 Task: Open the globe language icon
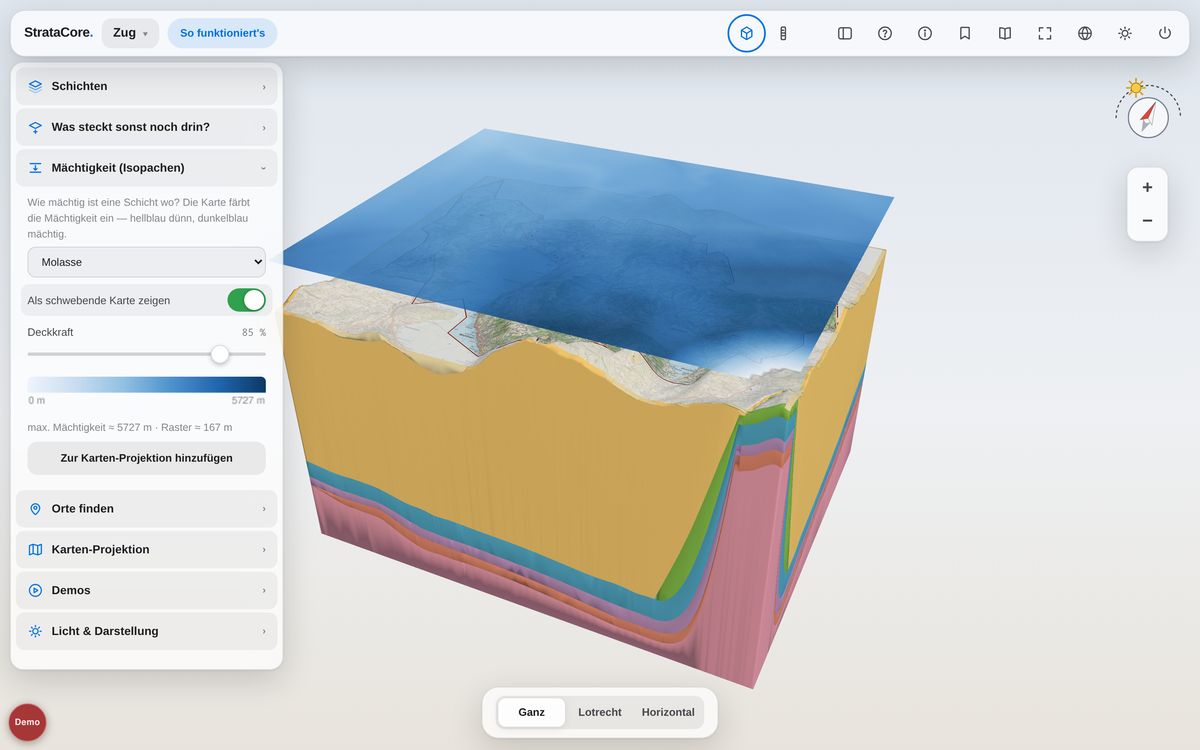tap(1085, 33)
